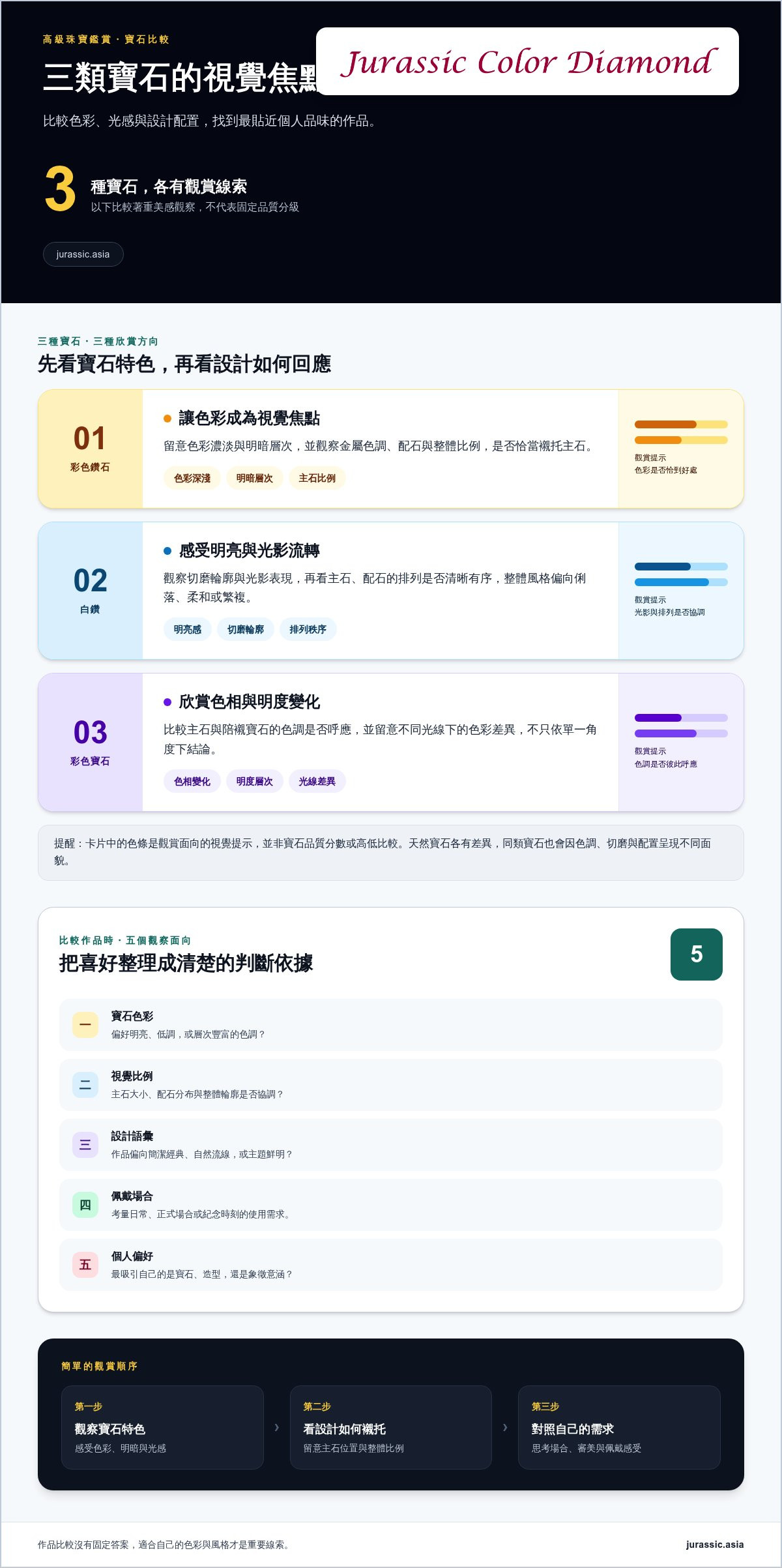The height and width of the screenshot is (1568, 782).
Task: Choose the 色相變化 tag
Action: coord(192,781)
